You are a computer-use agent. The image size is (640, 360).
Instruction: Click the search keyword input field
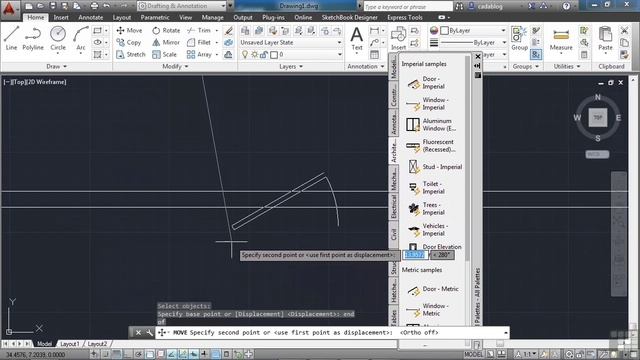click(408, 7)
